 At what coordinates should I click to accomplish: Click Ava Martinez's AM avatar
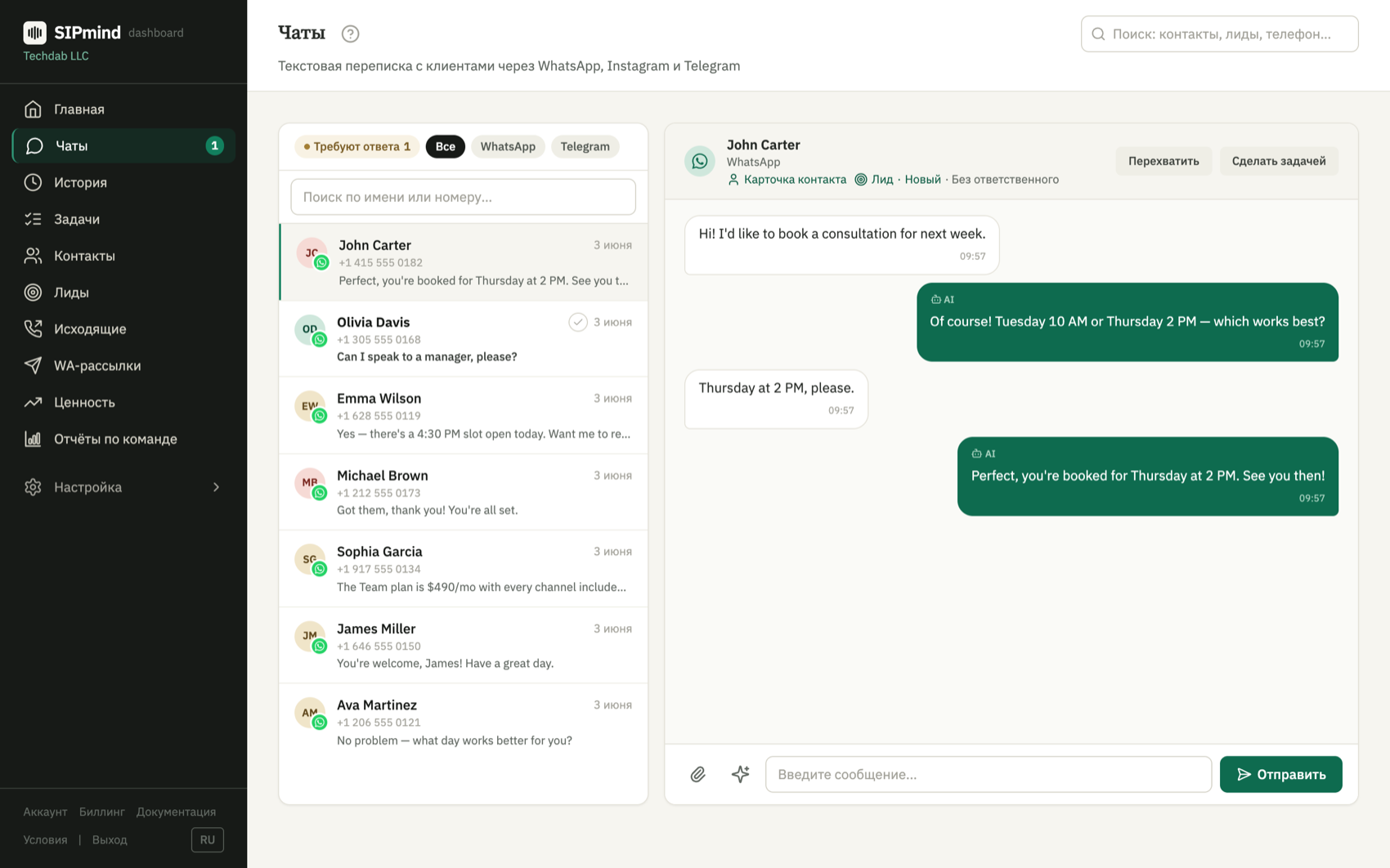[x=310, y=713]
